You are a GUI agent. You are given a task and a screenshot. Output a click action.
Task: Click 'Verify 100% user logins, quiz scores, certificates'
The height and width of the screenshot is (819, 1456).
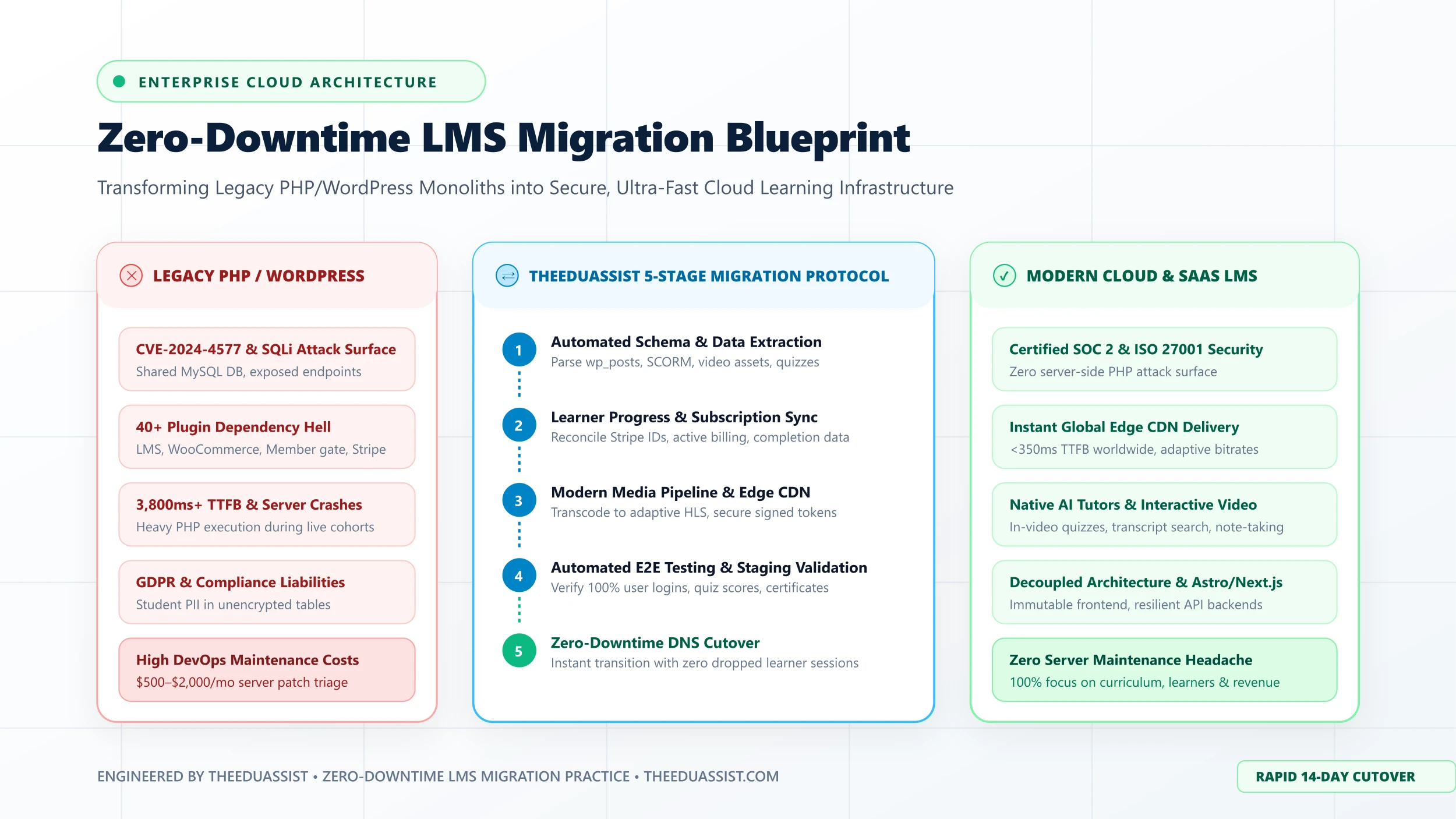click(690, 588)
